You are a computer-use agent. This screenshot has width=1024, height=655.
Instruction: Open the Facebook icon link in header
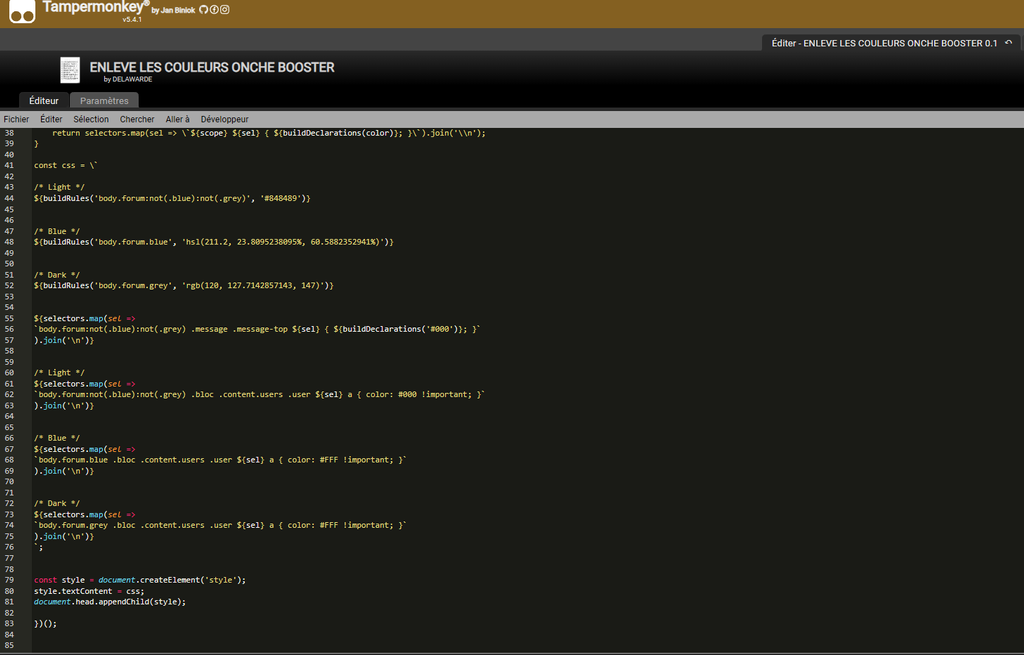[214, 10]
